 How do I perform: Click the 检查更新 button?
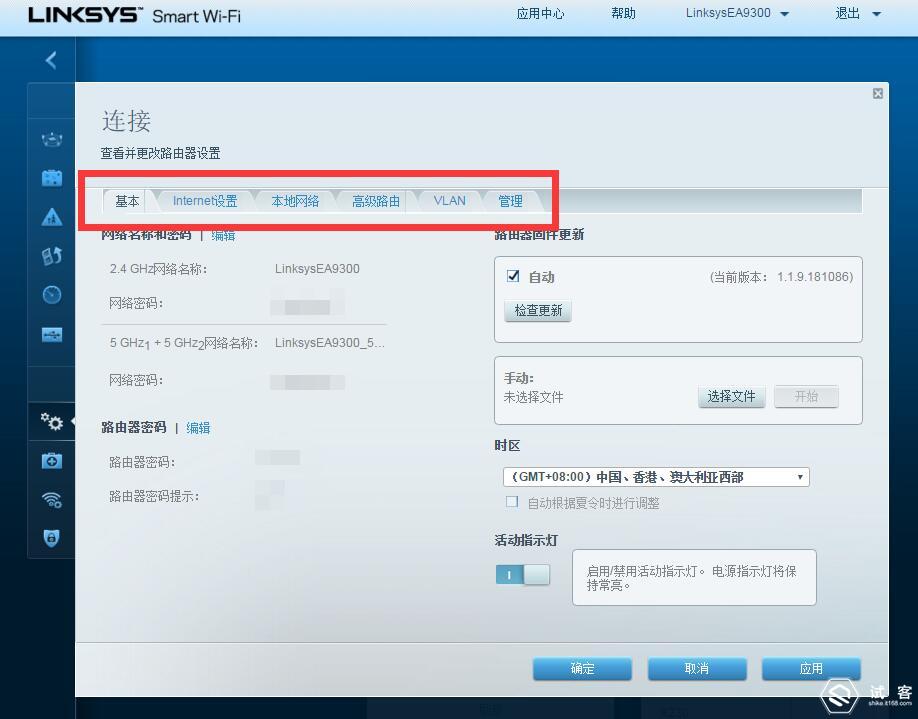coord(537,310)
